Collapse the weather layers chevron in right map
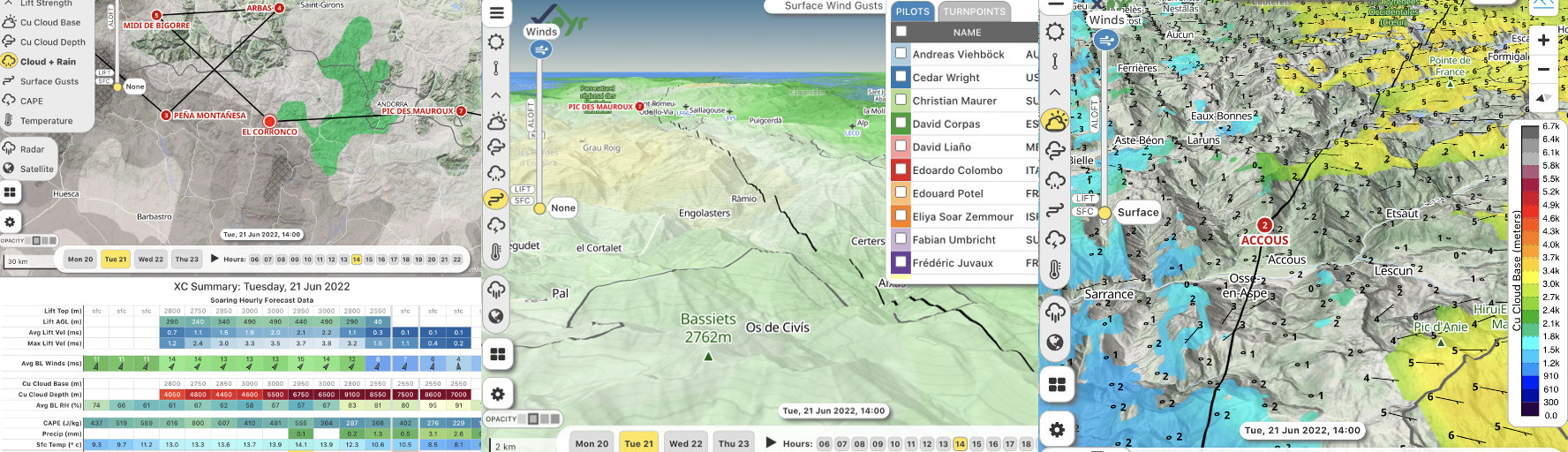Viewport: 1568px width, 452px height. click(x=1055, y=92)
